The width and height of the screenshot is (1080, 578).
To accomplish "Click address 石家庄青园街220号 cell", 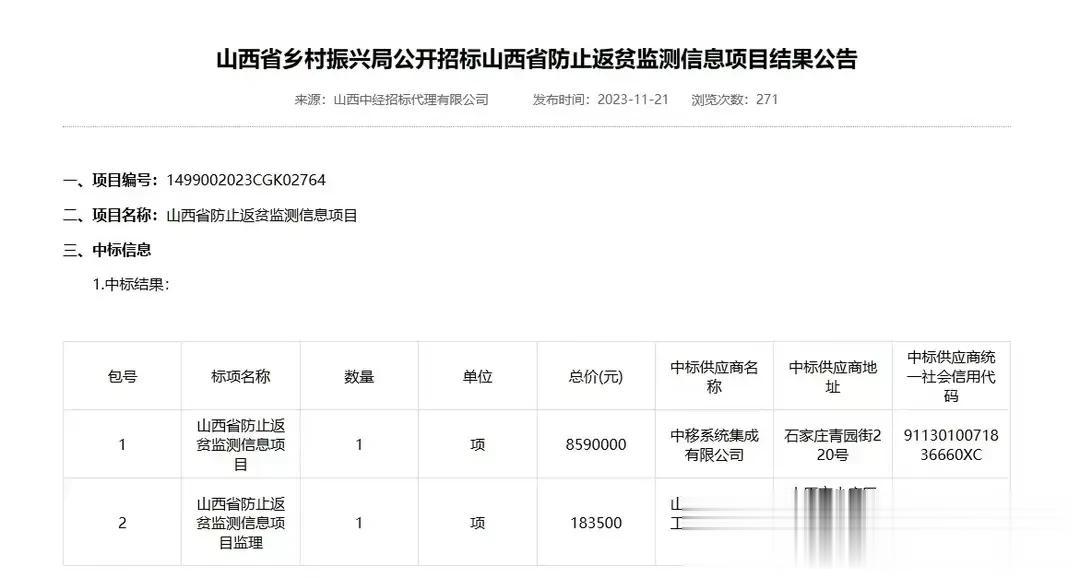I will click(833, 443).
